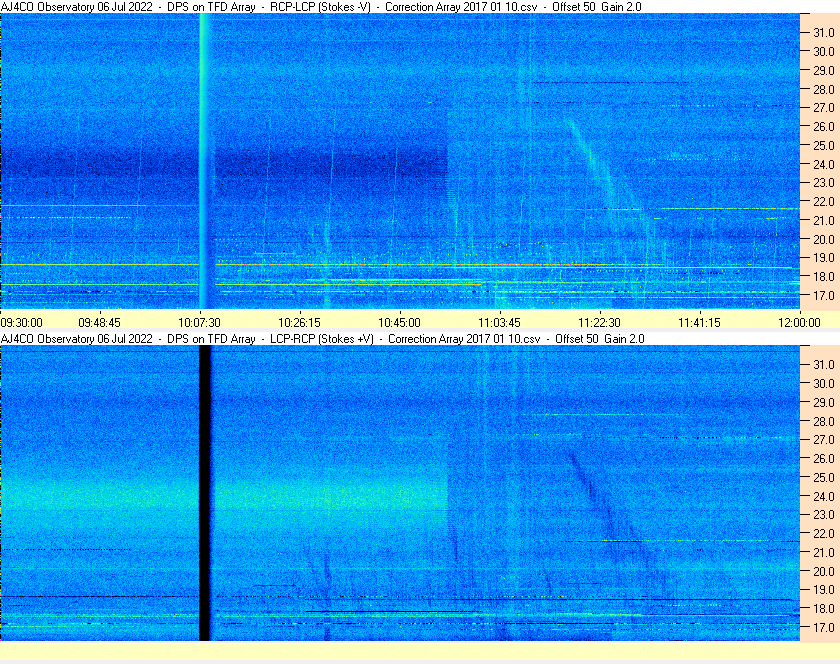Select 17.0 frequency label in RCP-LCP chart
The height and width of the screenshot is (664, 840).
click(x=824, y=295)
